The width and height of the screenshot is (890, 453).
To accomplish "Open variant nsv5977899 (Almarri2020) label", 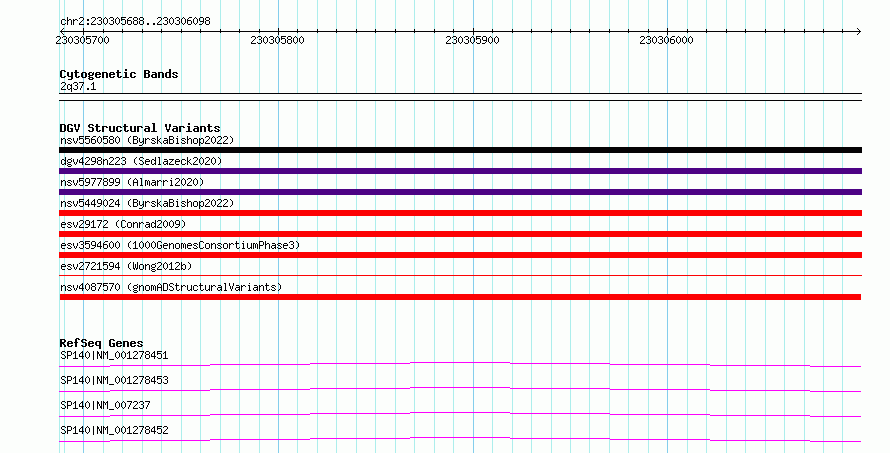I will [132, 182].
